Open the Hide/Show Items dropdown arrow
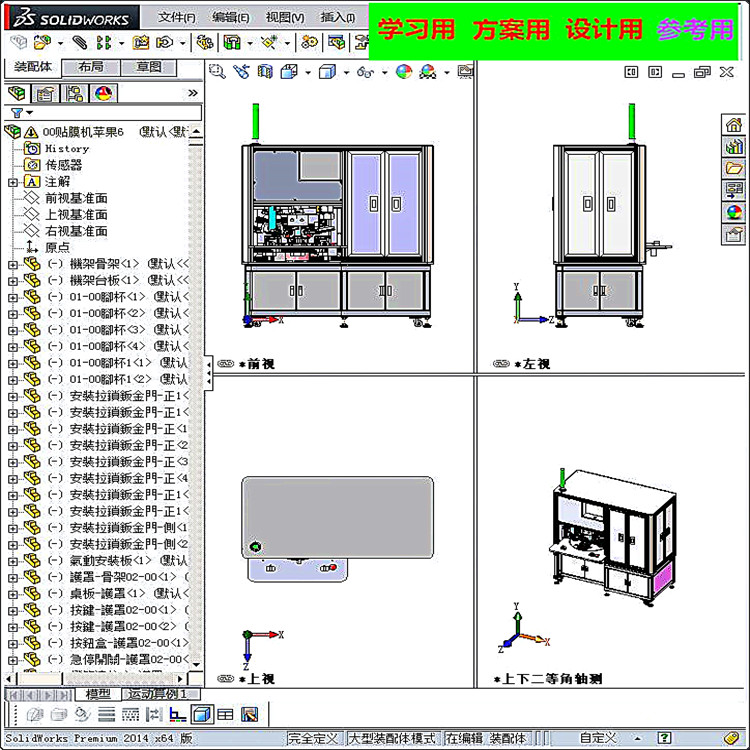The image size is (750, 750). (385, 73)
